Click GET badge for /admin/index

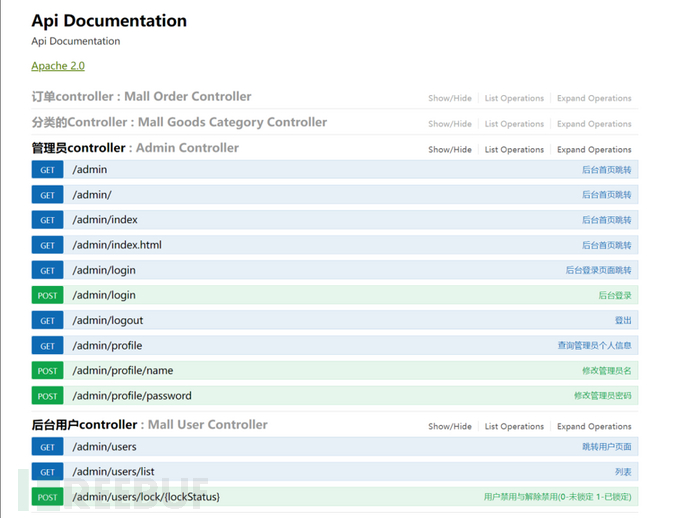[47, 220]
